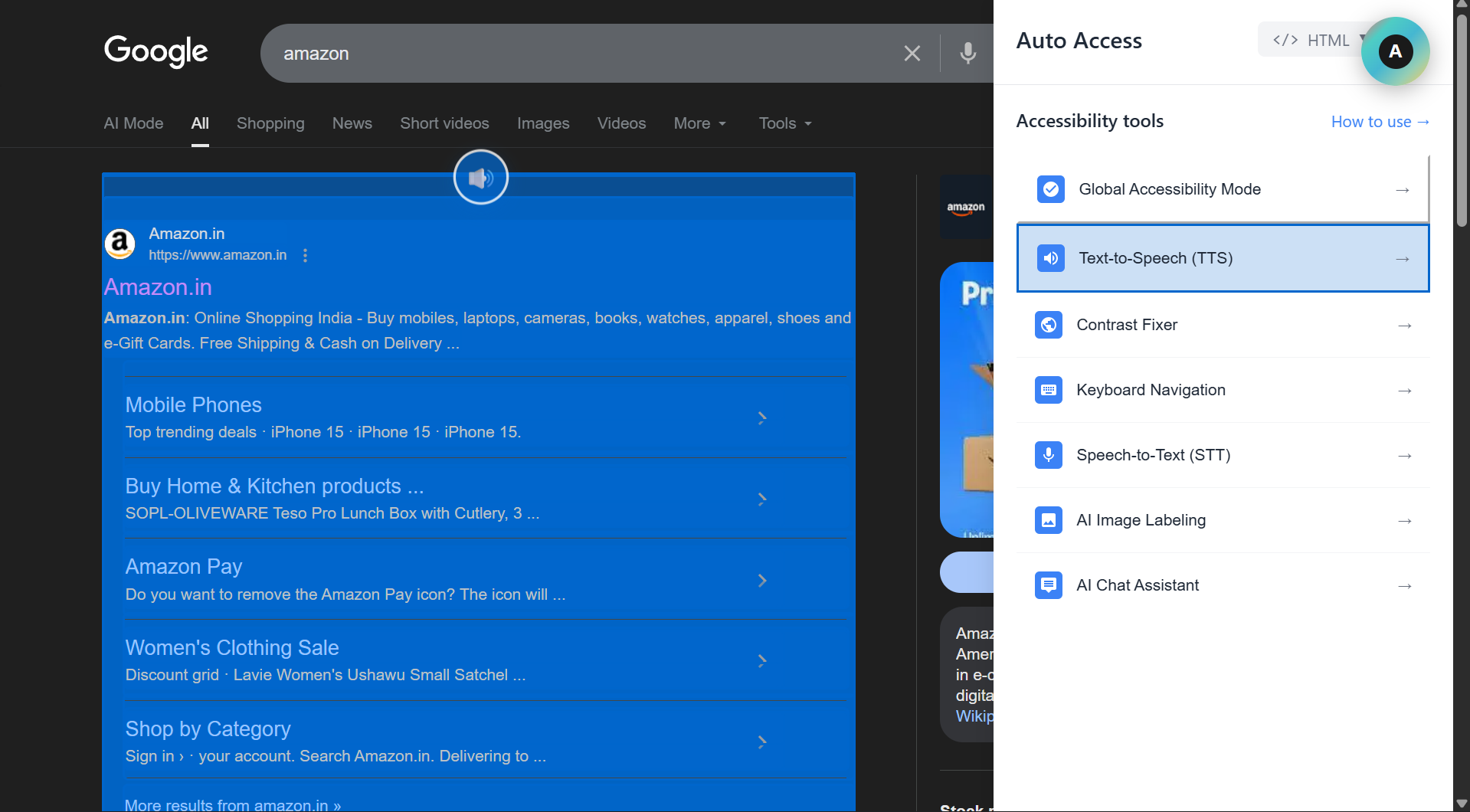Select Speech-to-Text (STT) label
Viewport: 1470px width, 812px height.
1153,455
